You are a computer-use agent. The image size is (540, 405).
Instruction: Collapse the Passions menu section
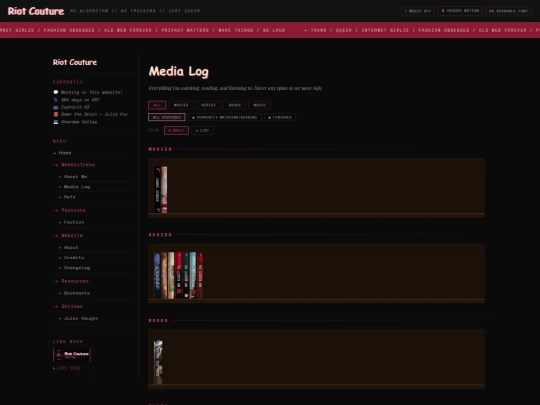[73, 210]
